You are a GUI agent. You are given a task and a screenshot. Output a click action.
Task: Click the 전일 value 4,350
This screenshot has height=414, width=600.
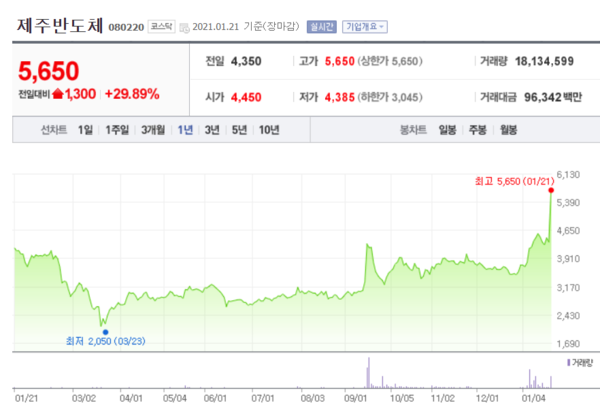click(x=246, y=61)
